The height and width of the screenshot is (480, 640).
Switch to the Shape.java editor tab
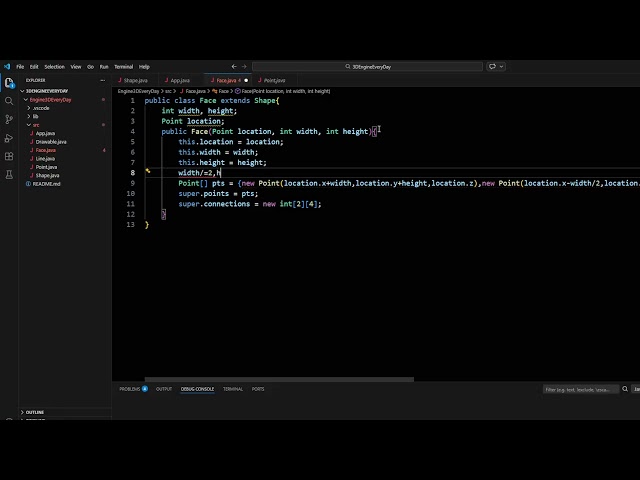[x=134, y=80]
